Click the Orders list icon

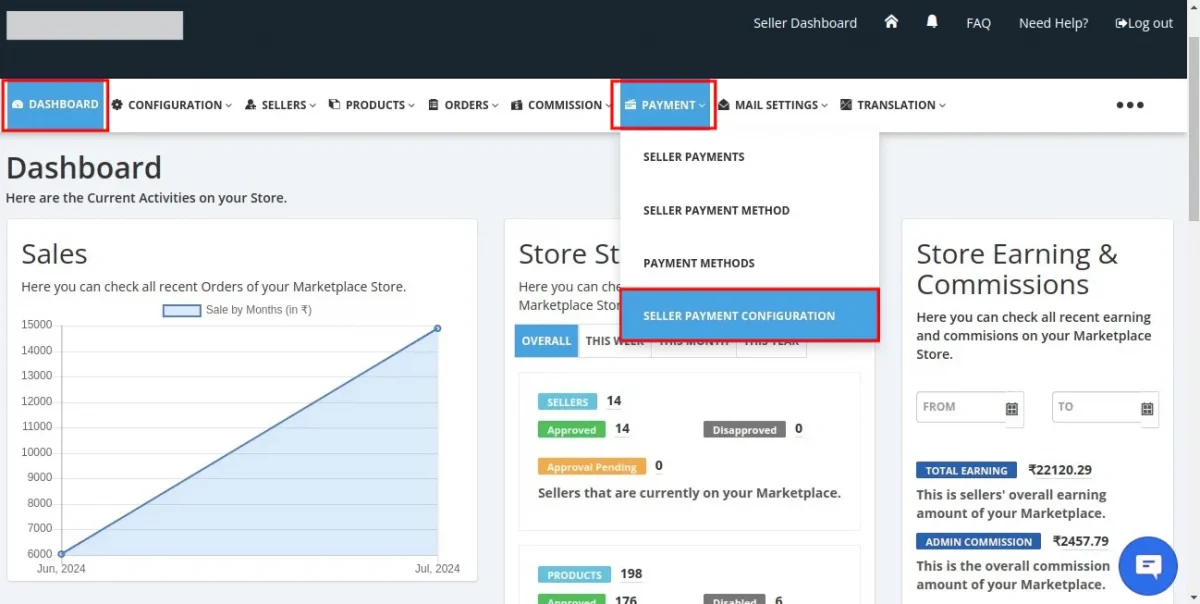click(x=433, y=105)
